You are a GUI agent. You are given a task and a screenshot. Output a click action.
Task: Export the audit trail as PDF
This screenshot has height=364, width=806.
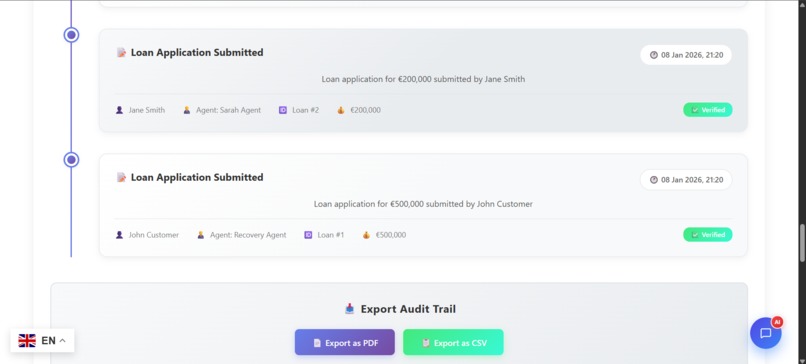tap(344, 342)
